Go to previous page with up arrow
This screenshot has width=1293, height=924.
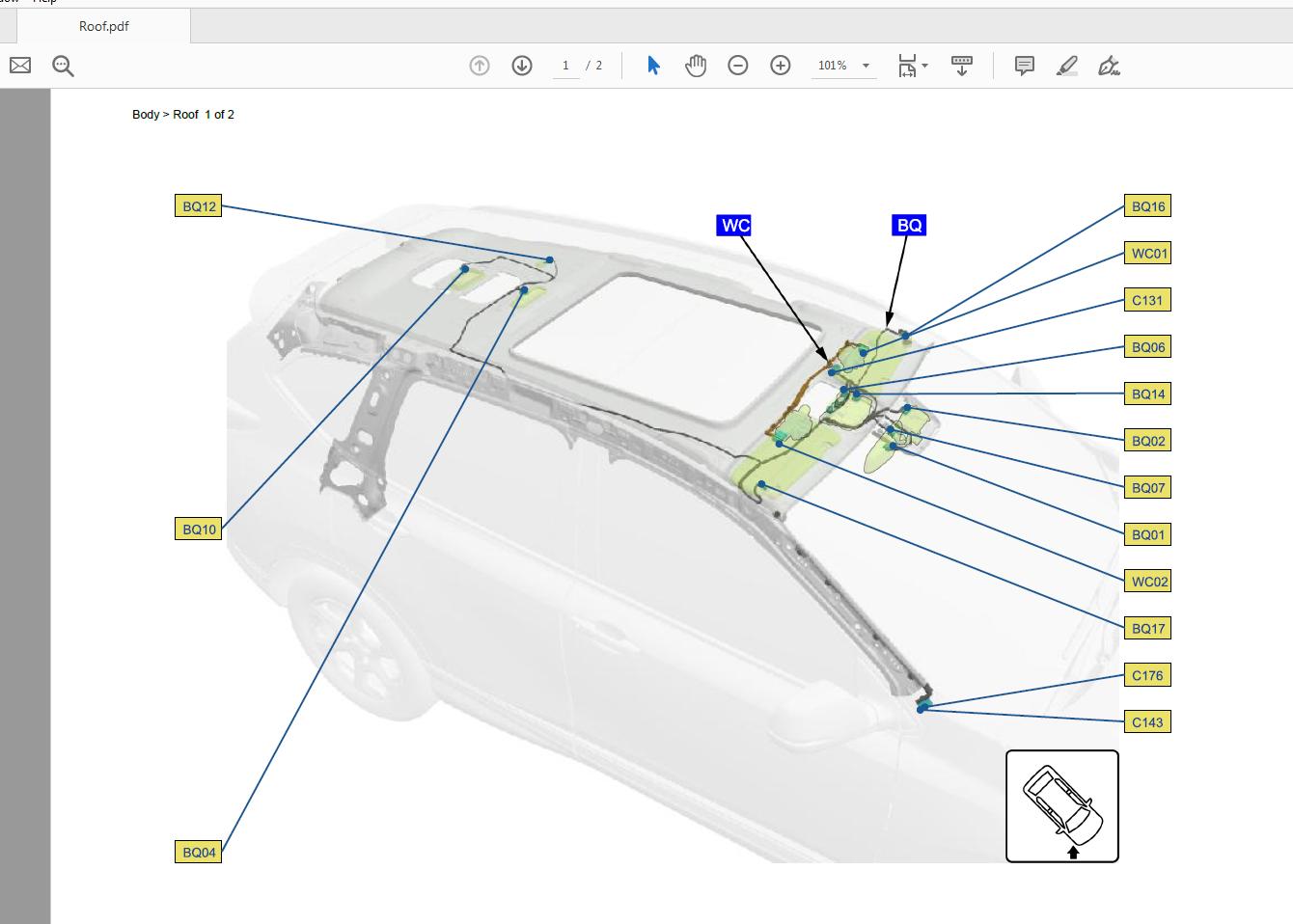pos(480,66)
